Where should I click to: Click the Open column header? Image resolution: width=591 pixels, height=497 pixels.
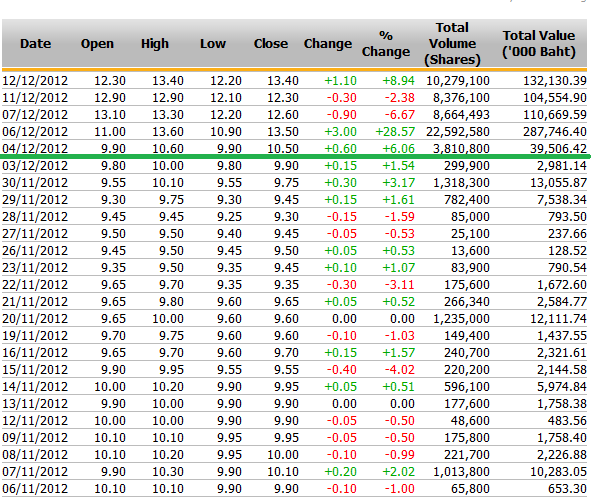97,44
